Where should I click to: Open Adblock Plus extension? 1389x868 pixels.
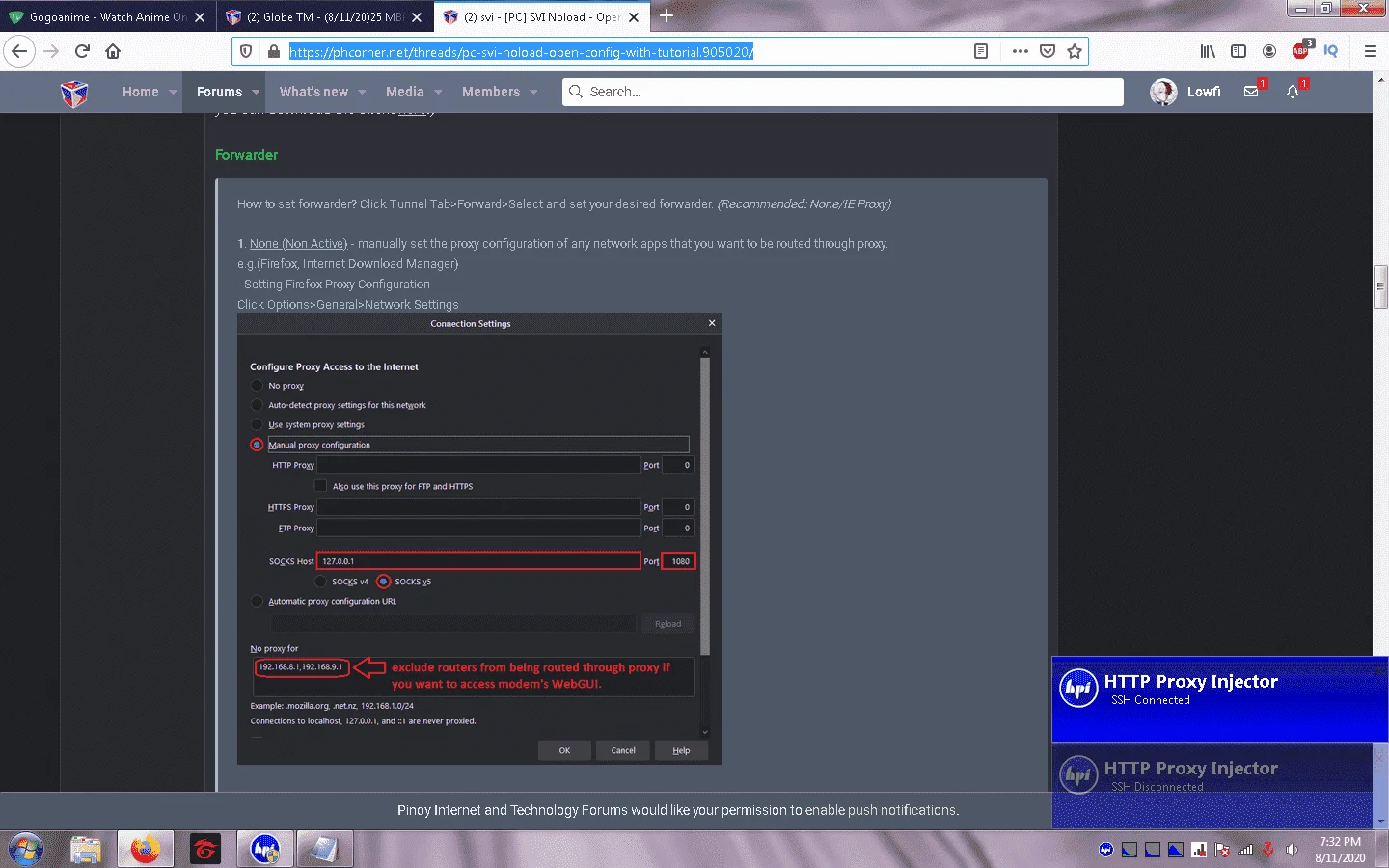coord(1301,50)
